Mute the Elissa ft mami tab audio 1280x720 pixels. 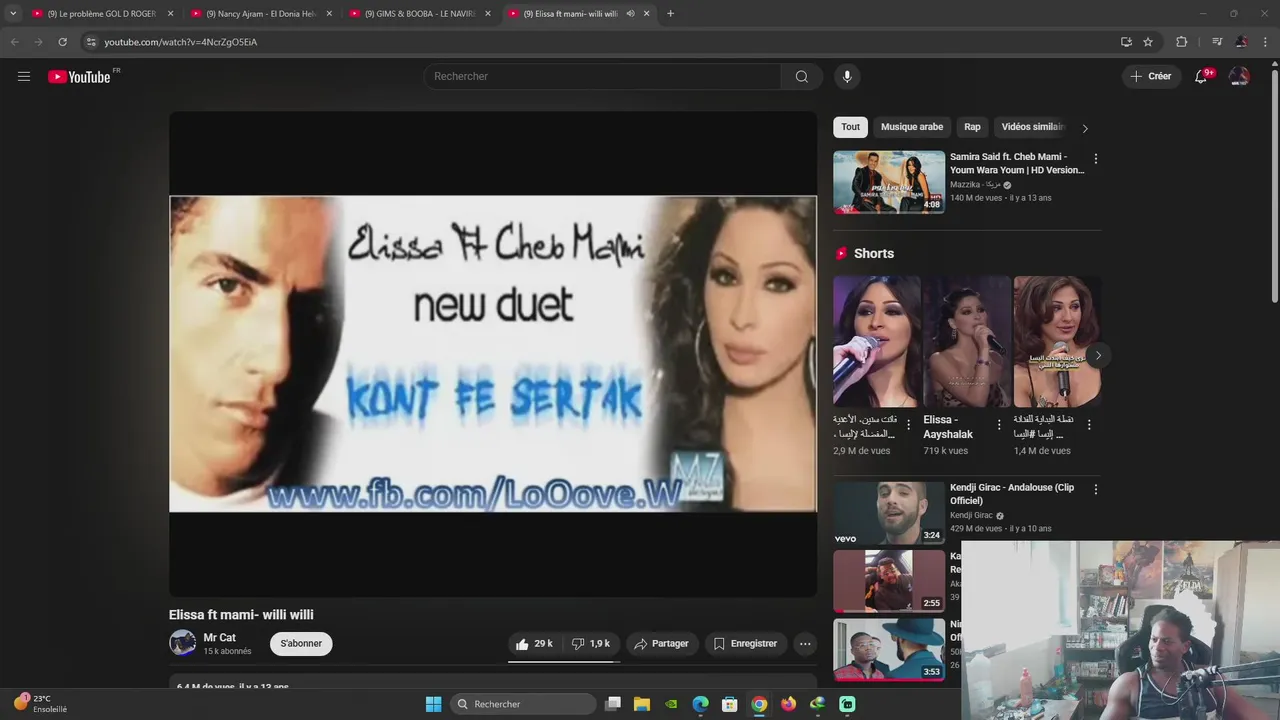click(x=631, y=14)
